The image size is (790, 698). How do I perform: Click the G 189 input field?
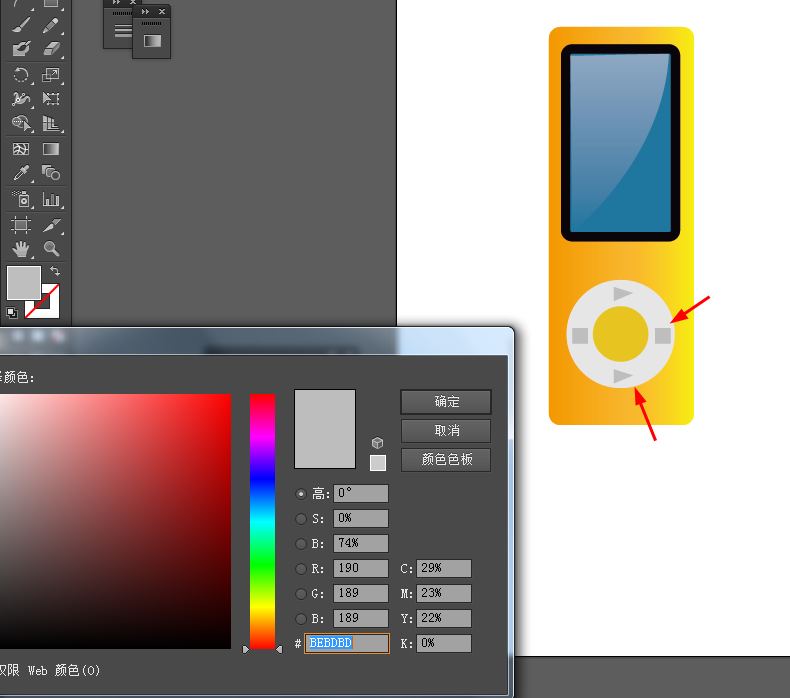click(361, 593)
